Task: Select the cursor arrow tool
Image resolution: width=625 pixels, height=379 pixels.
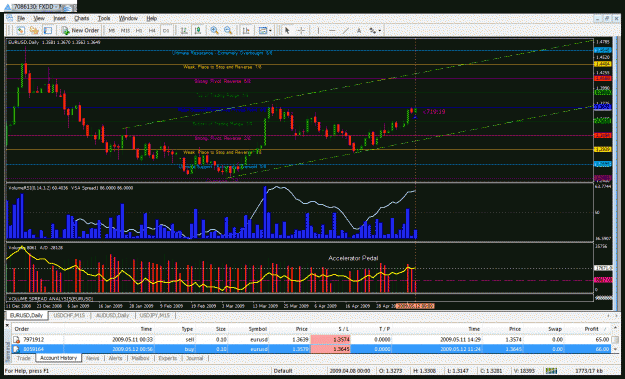Action: (x=287, y=30)
